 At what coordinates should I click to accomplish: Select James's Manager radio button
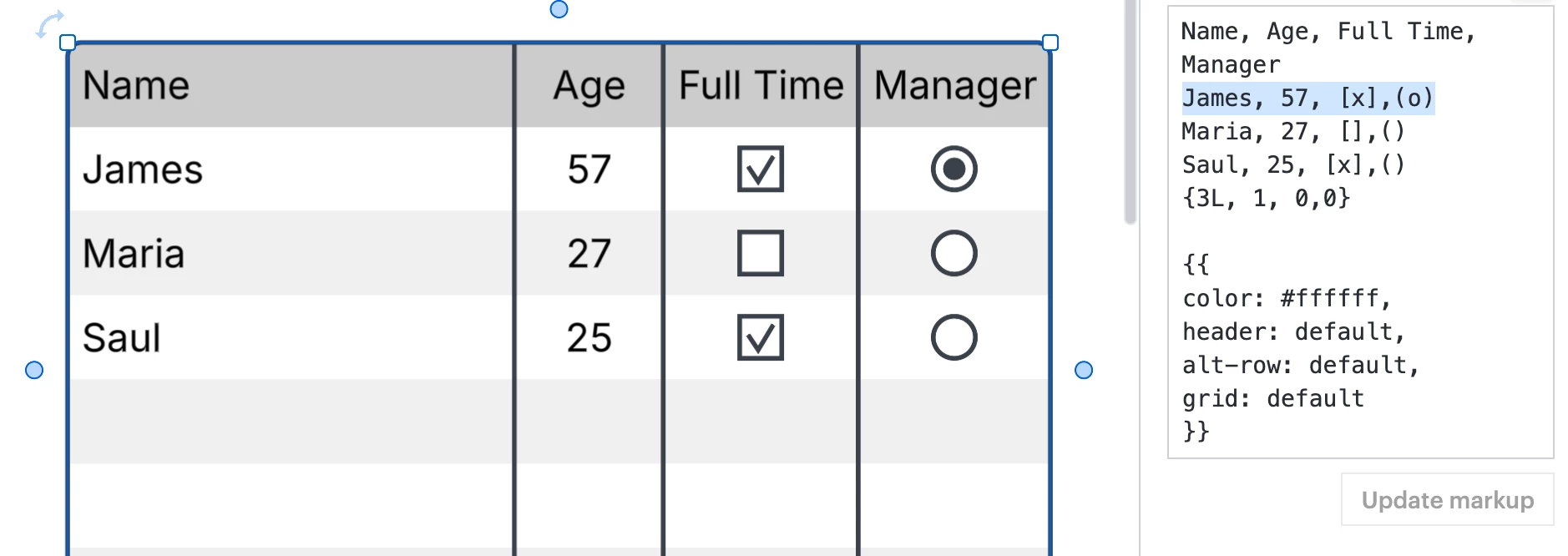954,169
